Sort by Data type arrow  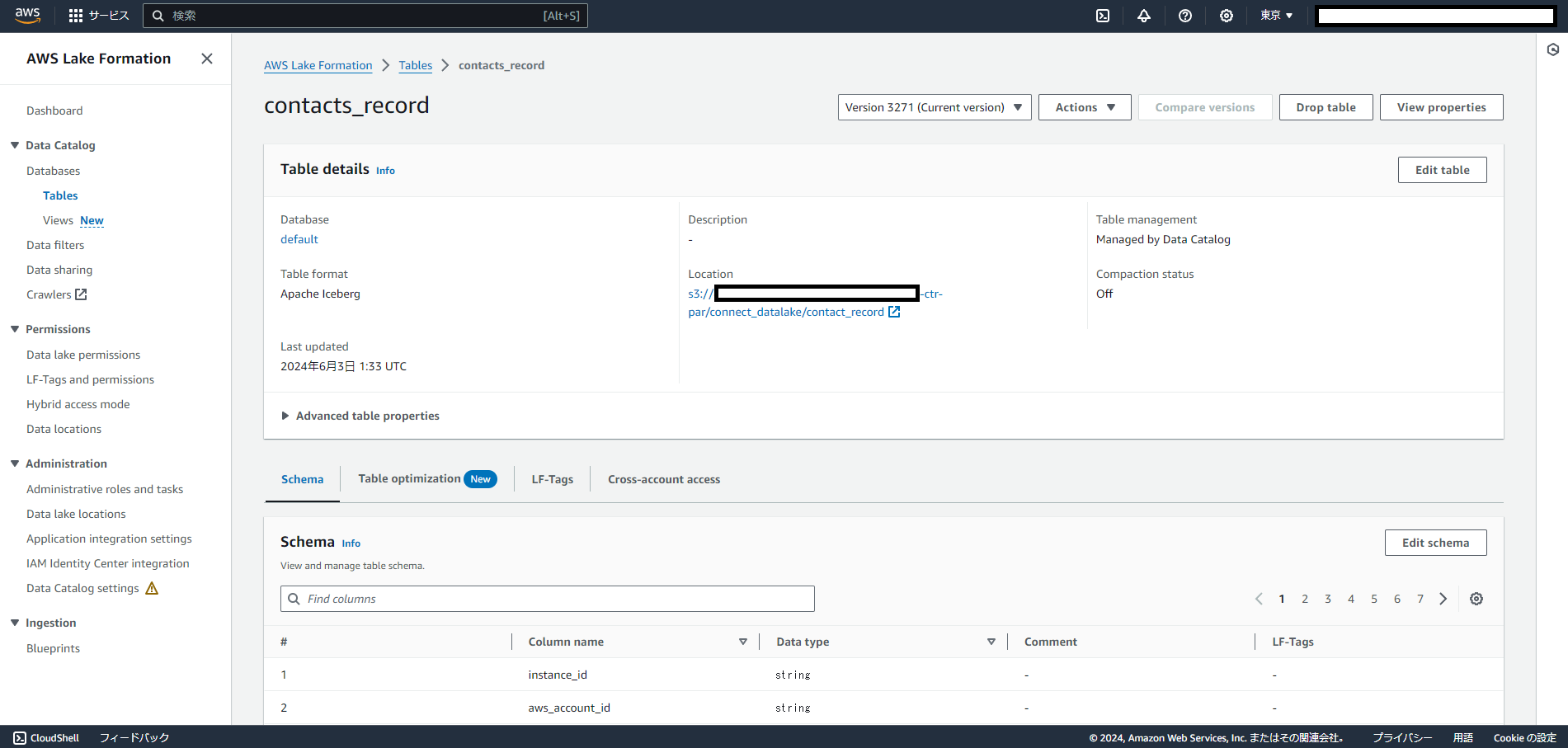[991, 642]
